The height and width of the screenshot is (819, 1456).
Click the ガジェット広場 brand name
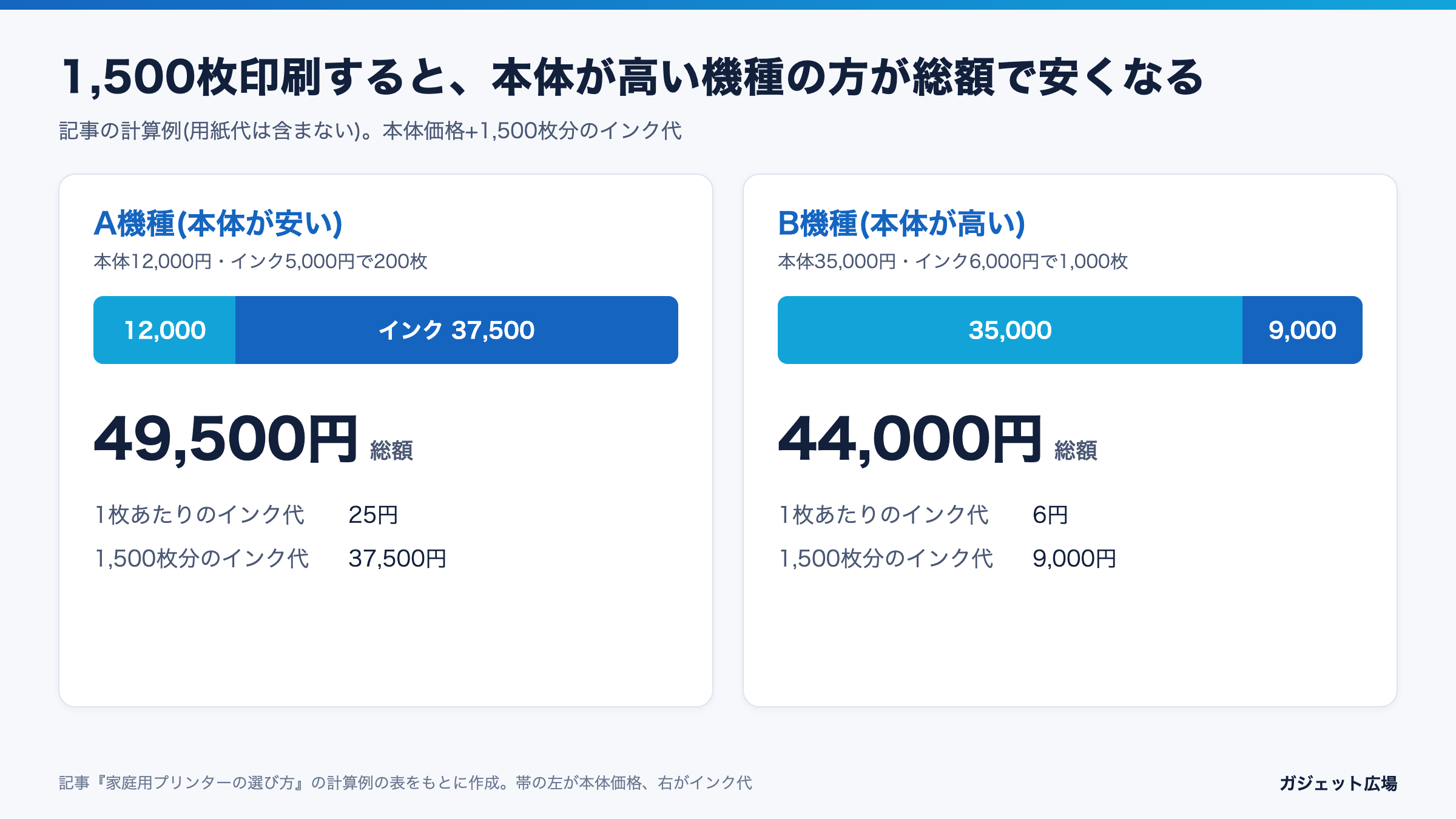tap(1338, 783)
